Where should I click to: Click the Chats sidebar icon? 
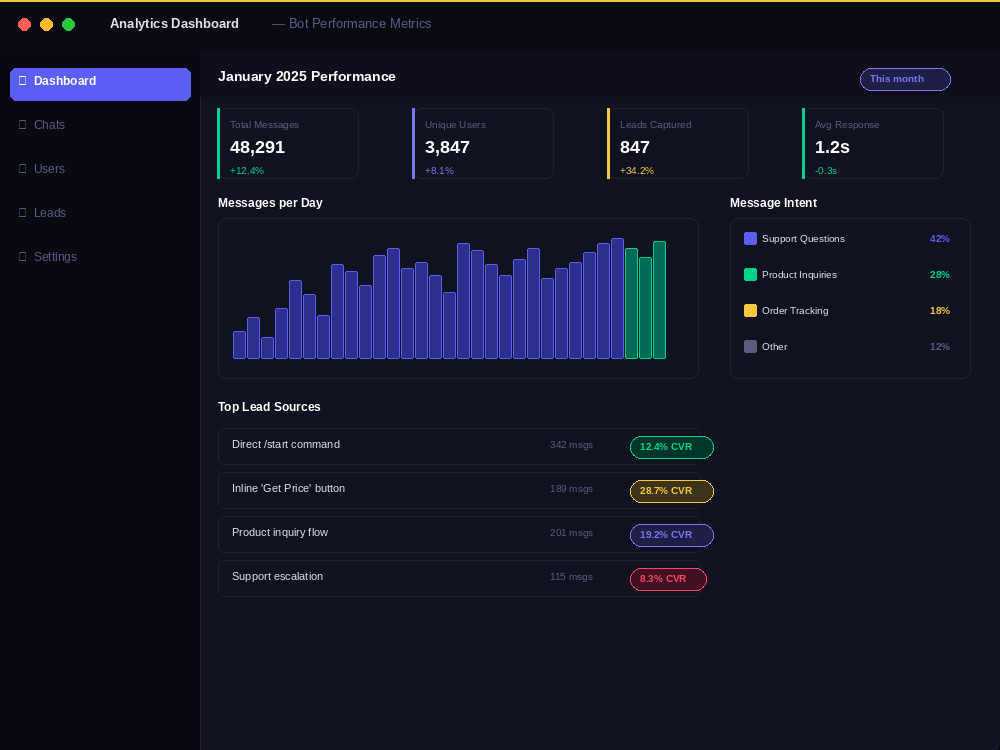(x=22, y=124)
